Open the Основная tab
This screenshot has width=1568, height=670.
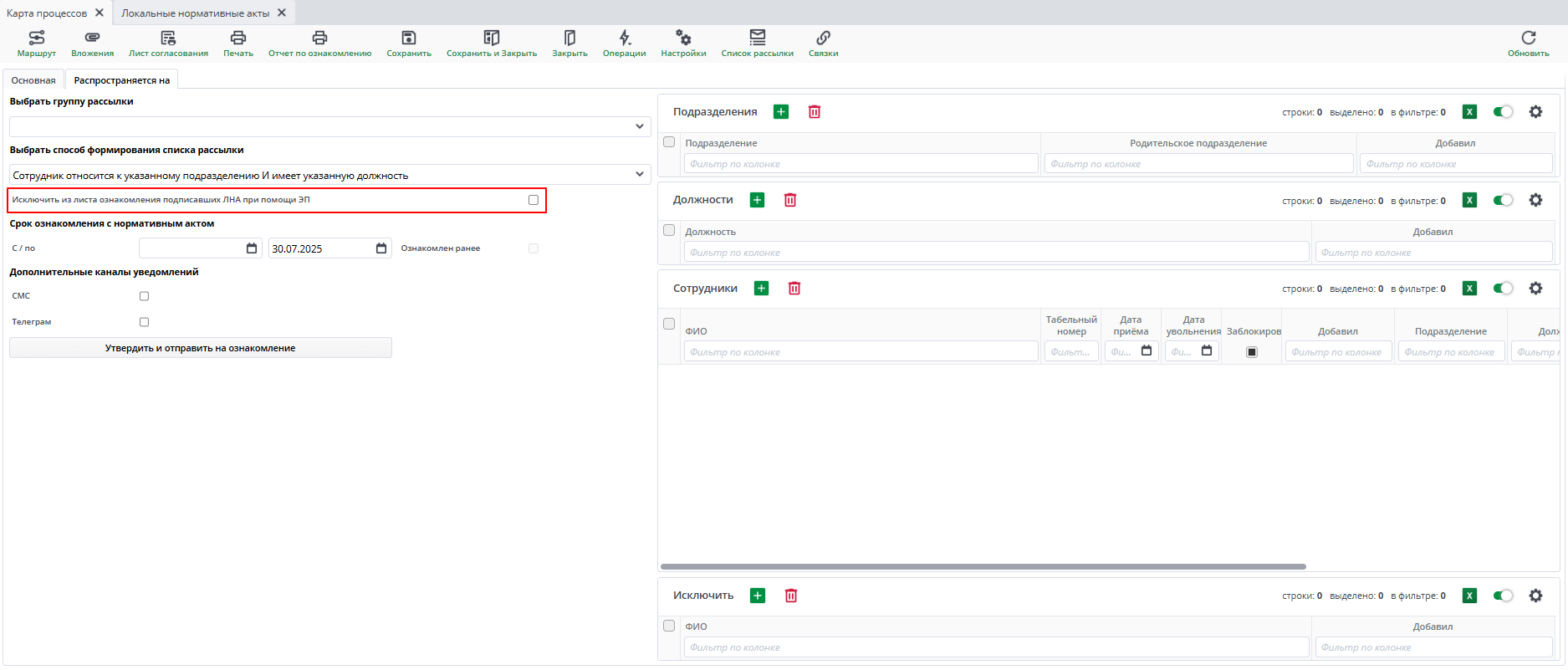click(33, 80)
